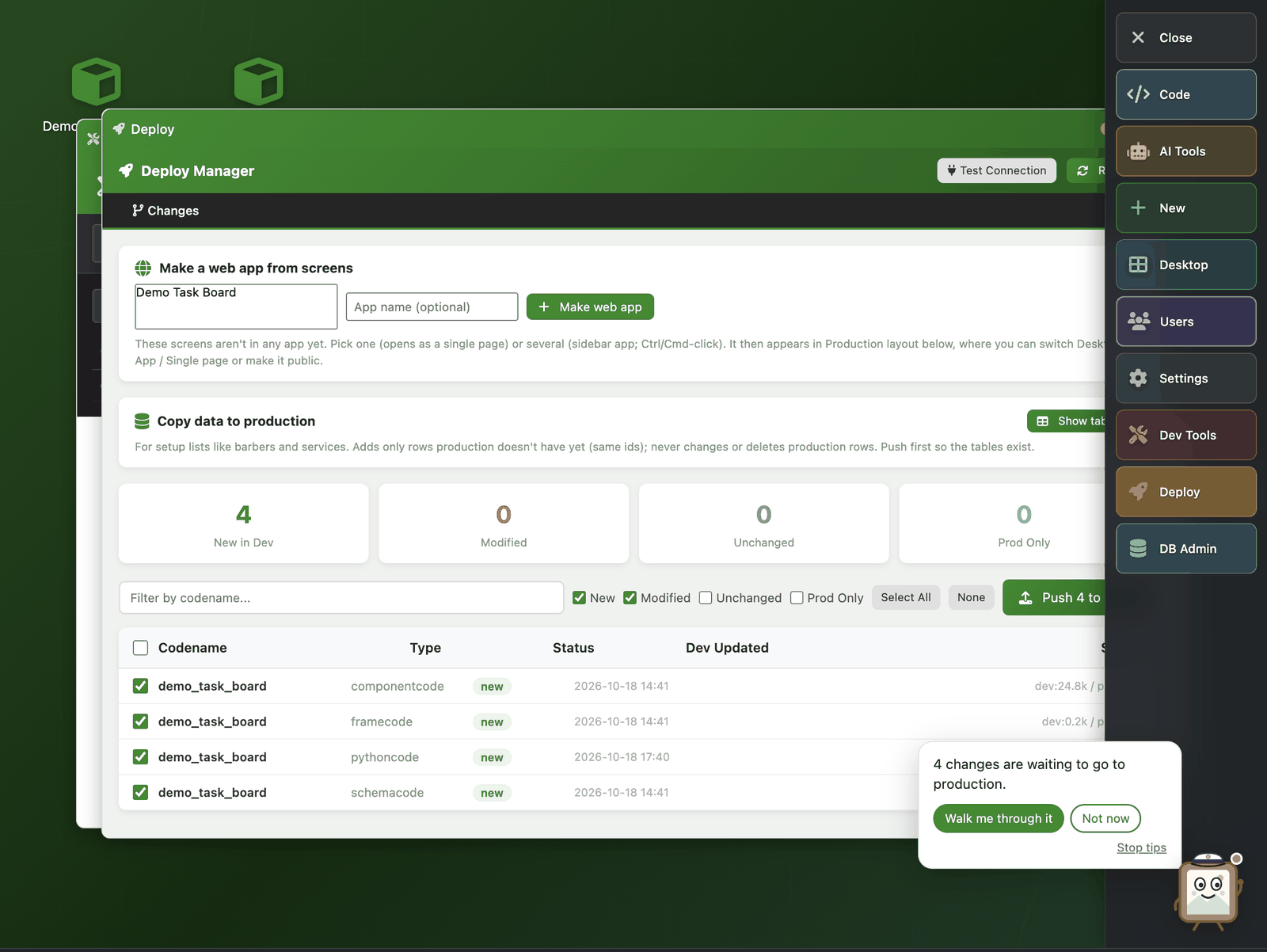Focus the Filter by codename field
The image size is (1267, 952).
[341, 598]
